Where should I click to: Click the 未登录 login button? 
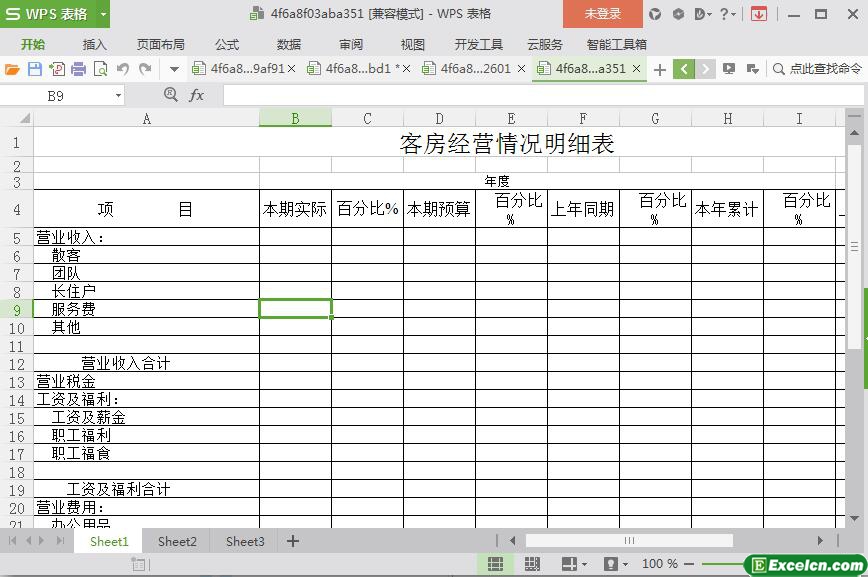click(603, 14)
